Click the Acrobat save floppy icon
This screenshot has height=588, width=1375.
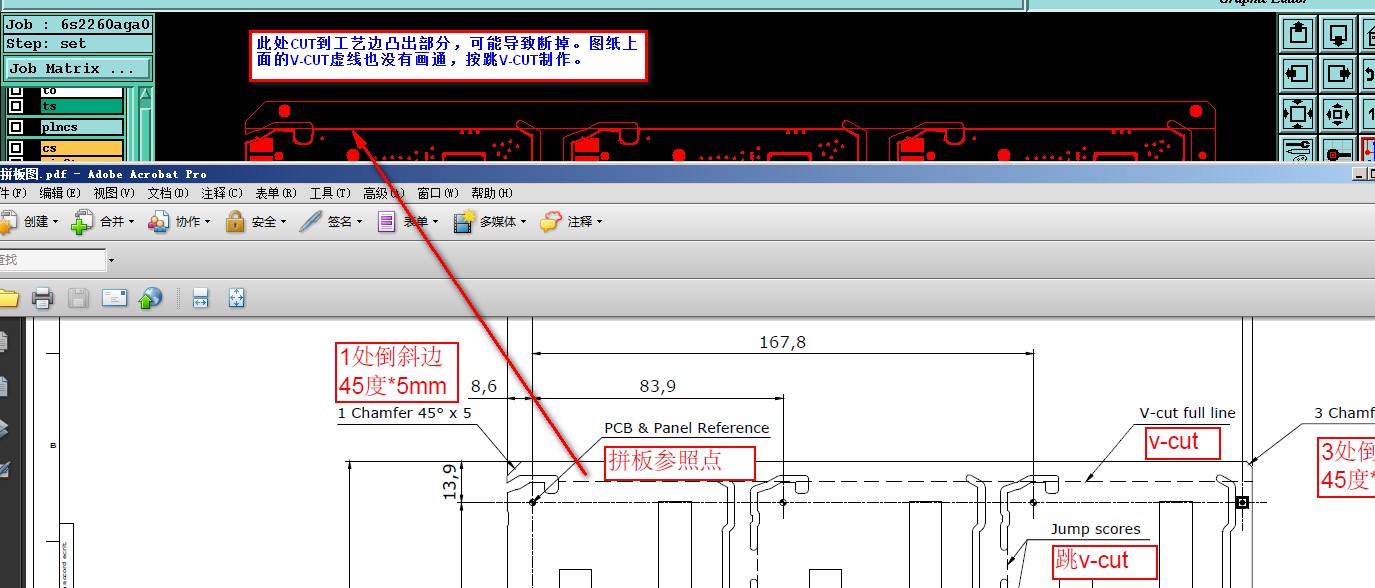tap(78, 298)
